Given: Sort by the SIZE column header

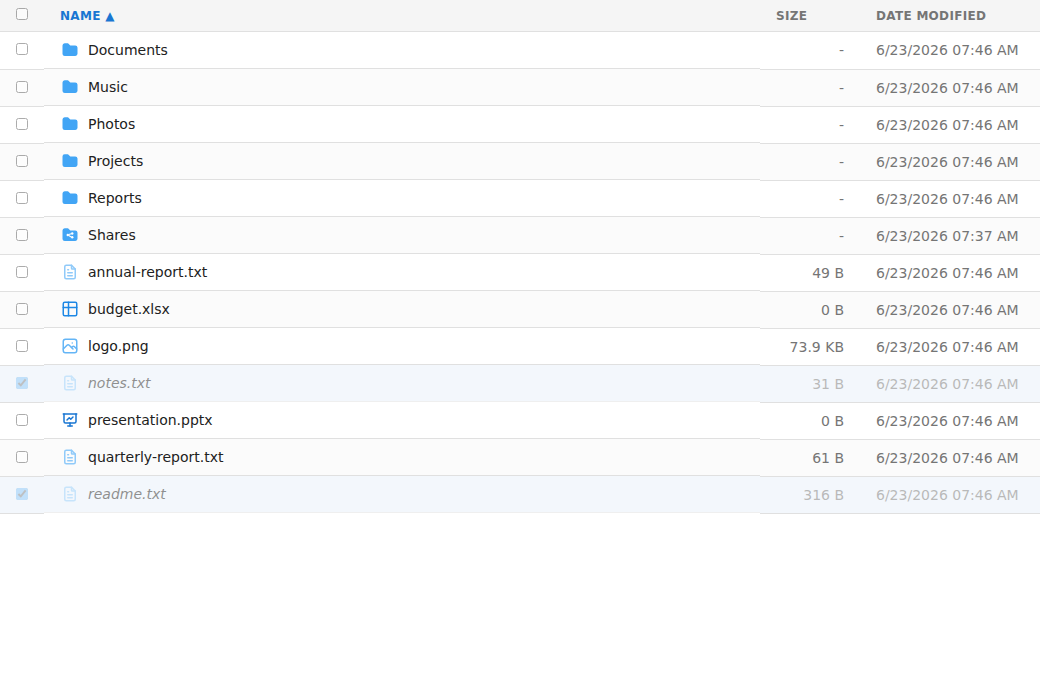Looking at the screenshot, I should 791,15.
